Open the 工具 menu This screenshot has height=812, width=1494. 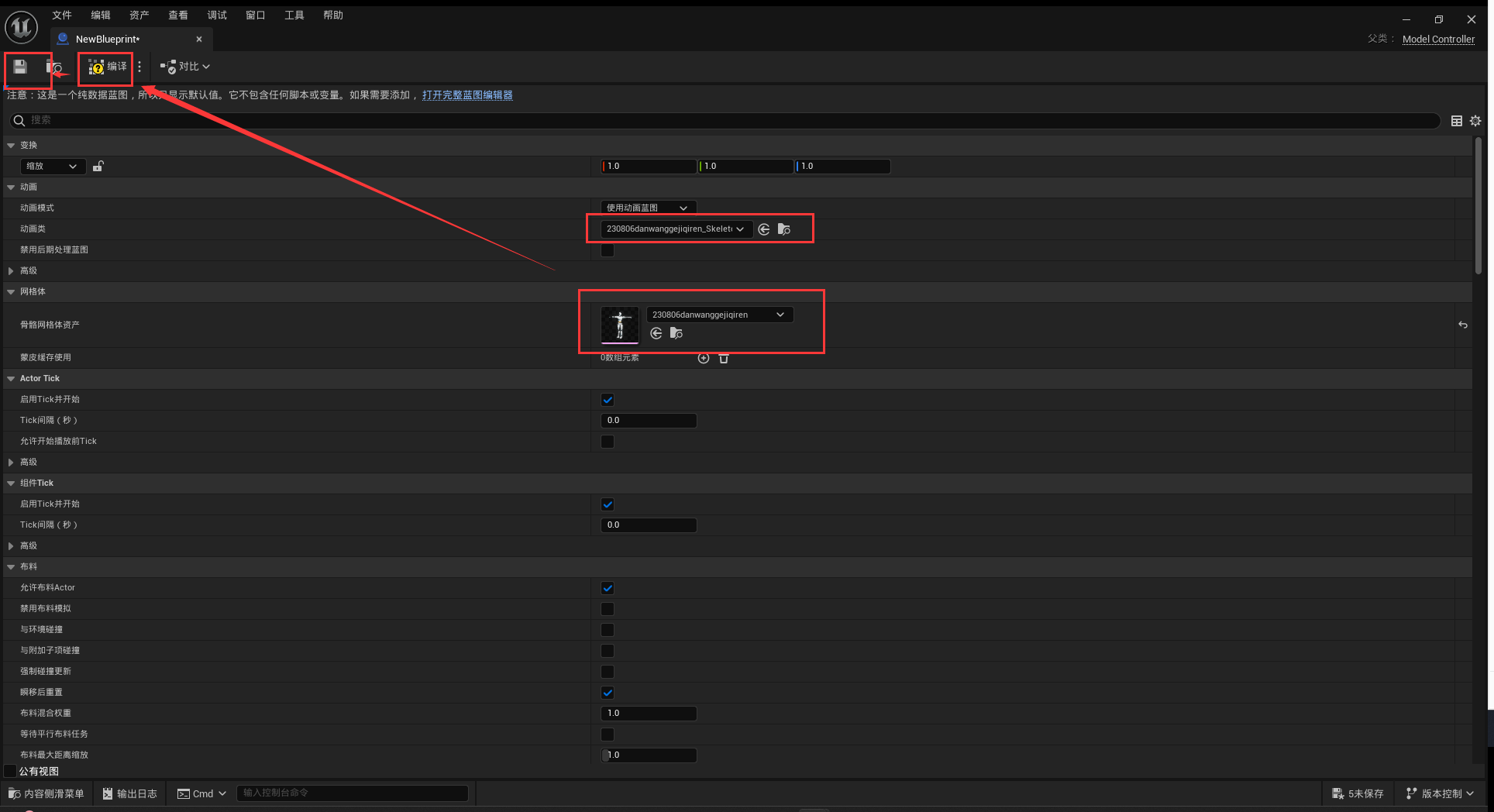pos(294,15)
